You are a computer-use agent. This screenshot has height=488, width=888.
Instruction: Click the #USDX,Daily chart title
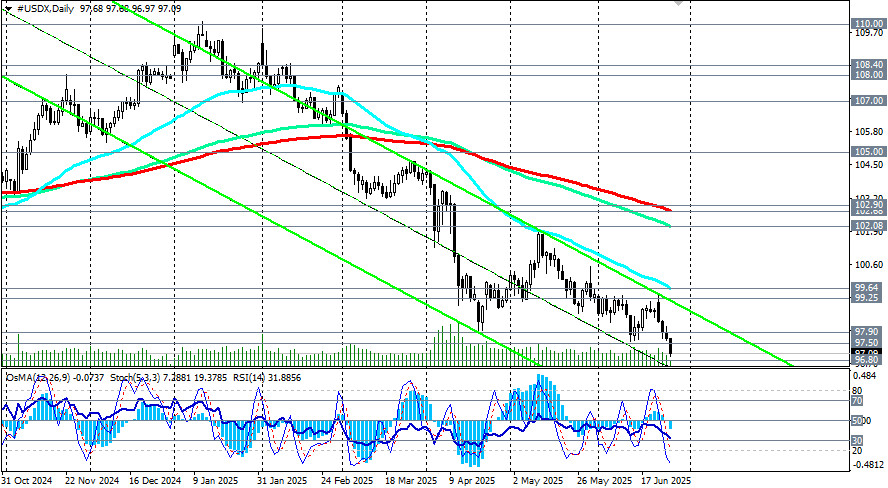click(x=46, y=9)
